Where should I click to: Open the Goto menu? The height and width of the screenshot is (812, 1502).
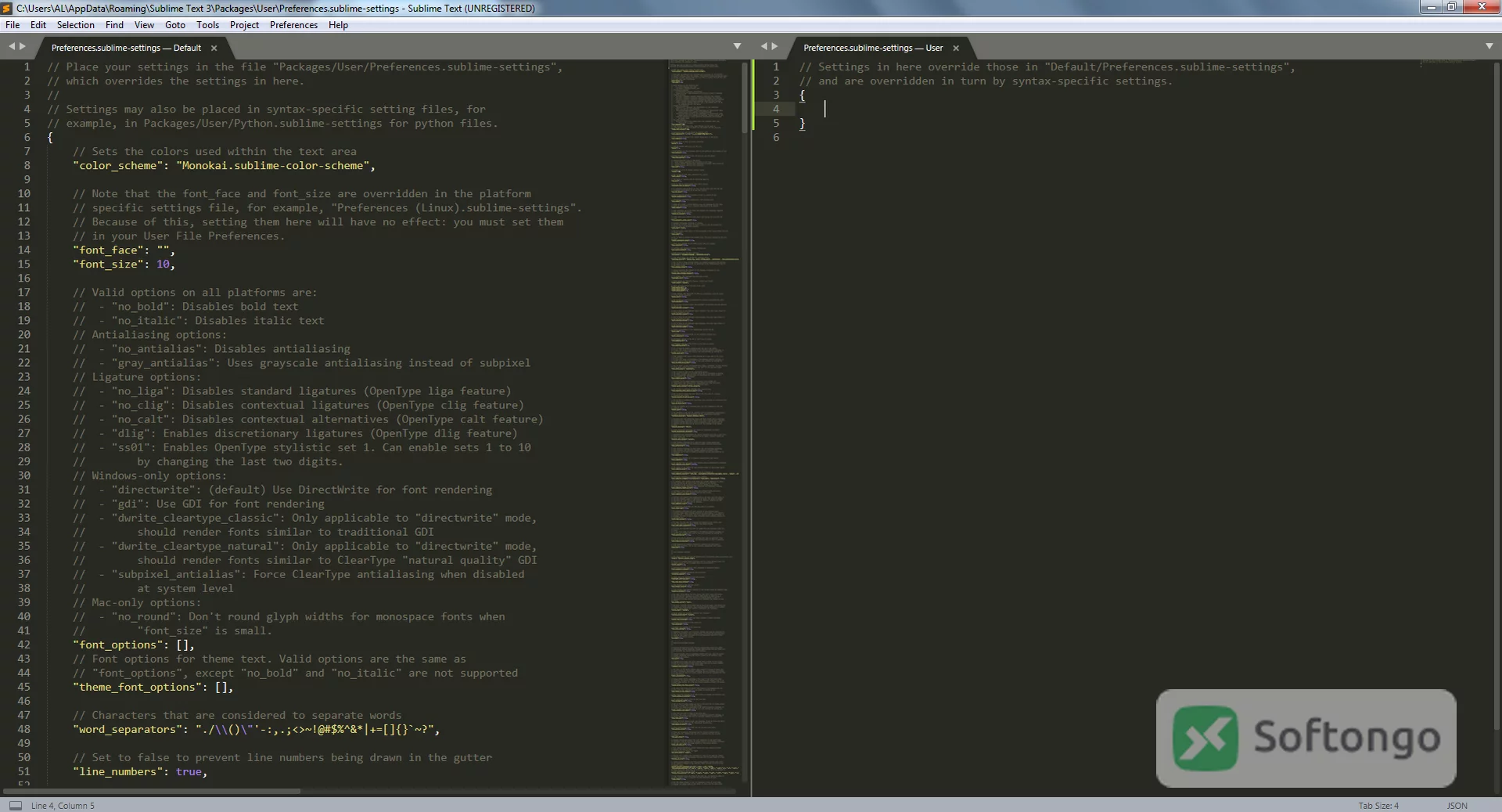175,25
